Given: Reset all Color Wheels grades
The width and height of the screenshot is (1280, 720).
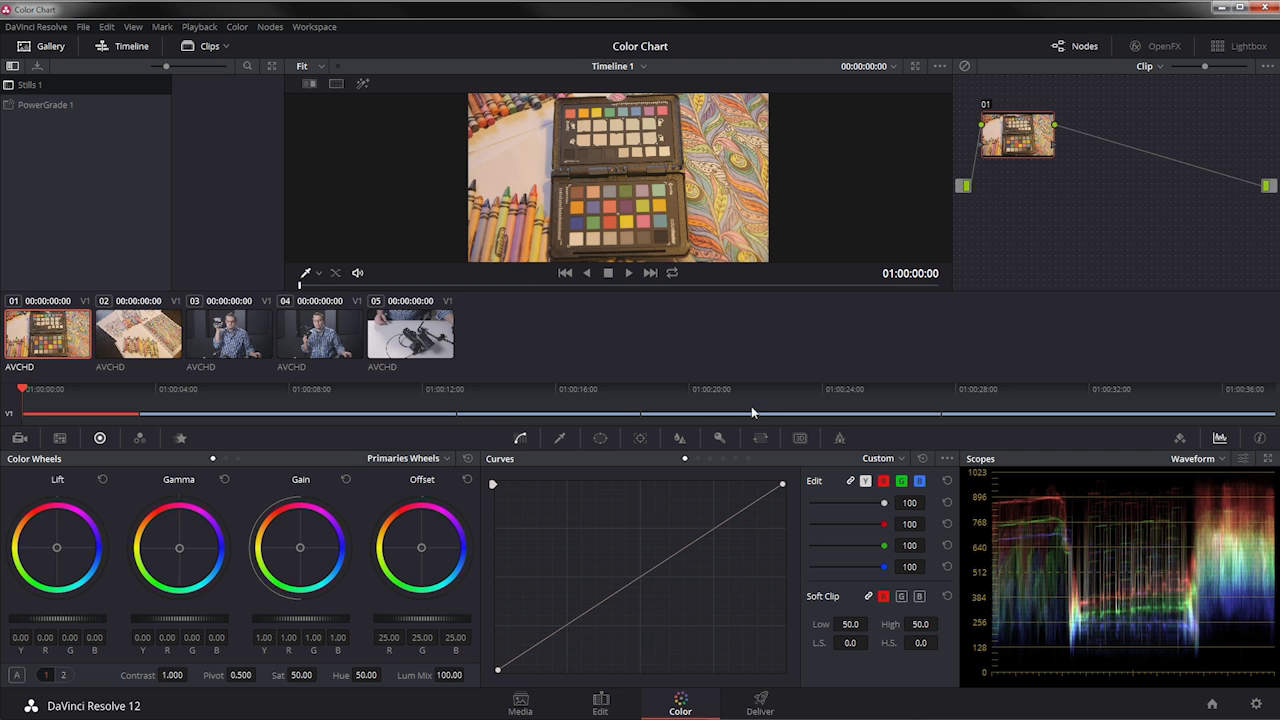Looking at the screenshot, I should 468,459.
